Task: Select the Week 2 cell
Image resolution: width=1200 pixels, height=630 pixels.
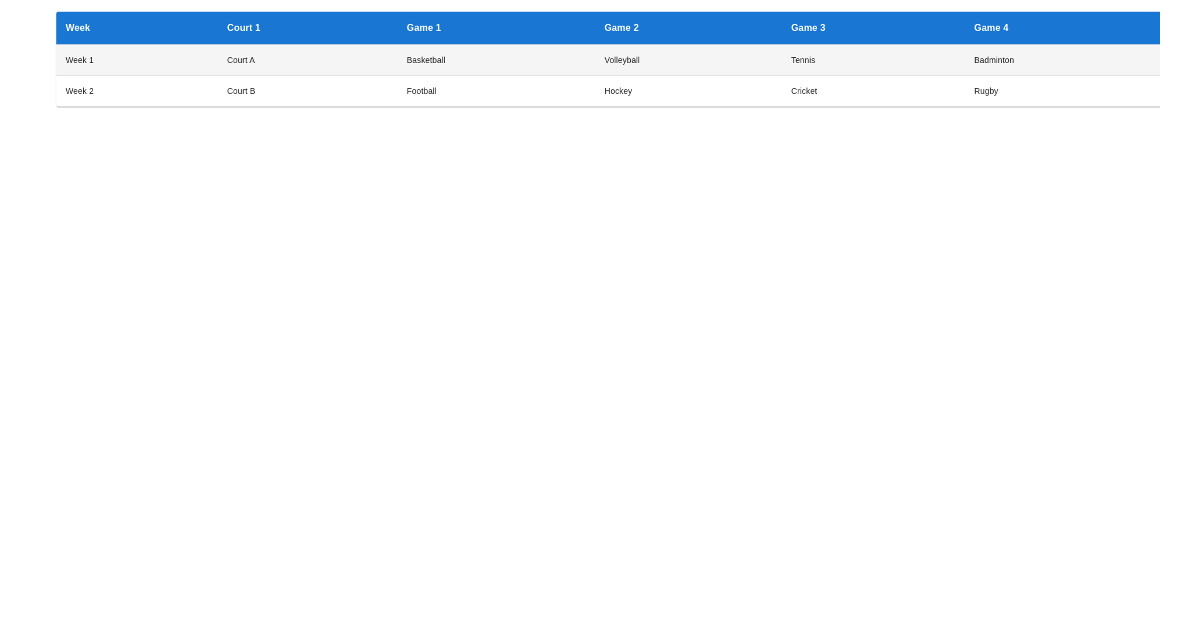Action: click(x=79, y=91)
